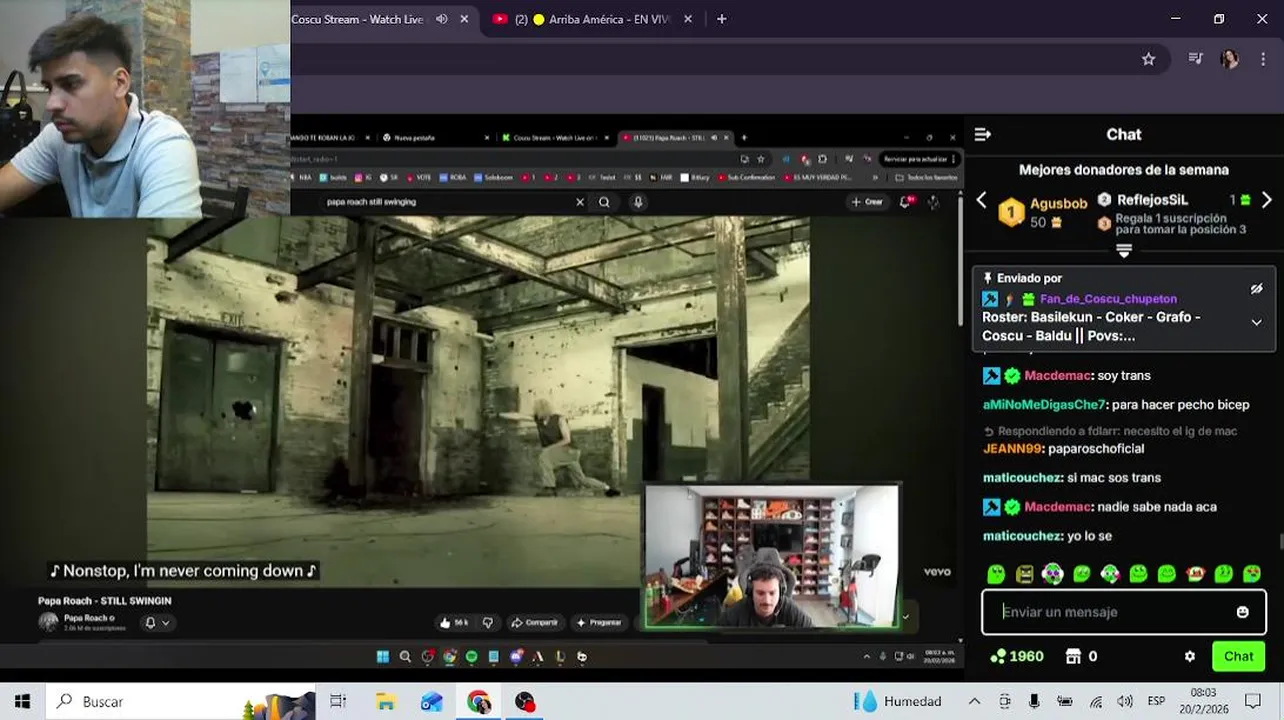Open Chrome from the taskbar

tap(479, 702)
